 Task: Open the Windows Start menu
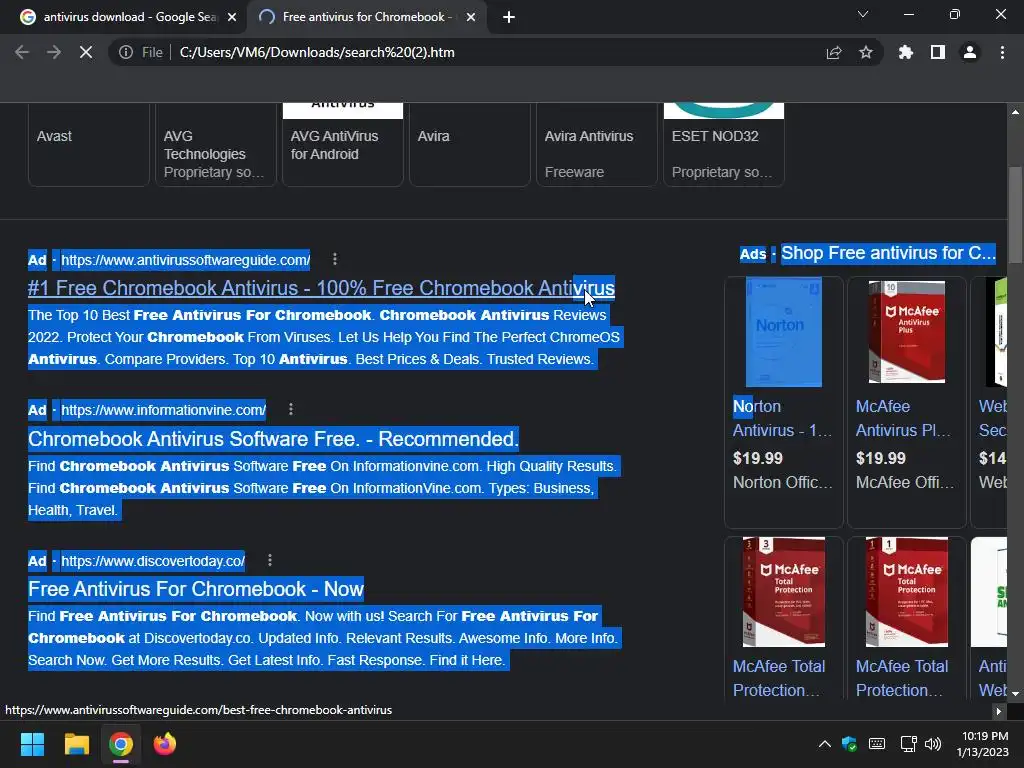click(x=32, y=744)
